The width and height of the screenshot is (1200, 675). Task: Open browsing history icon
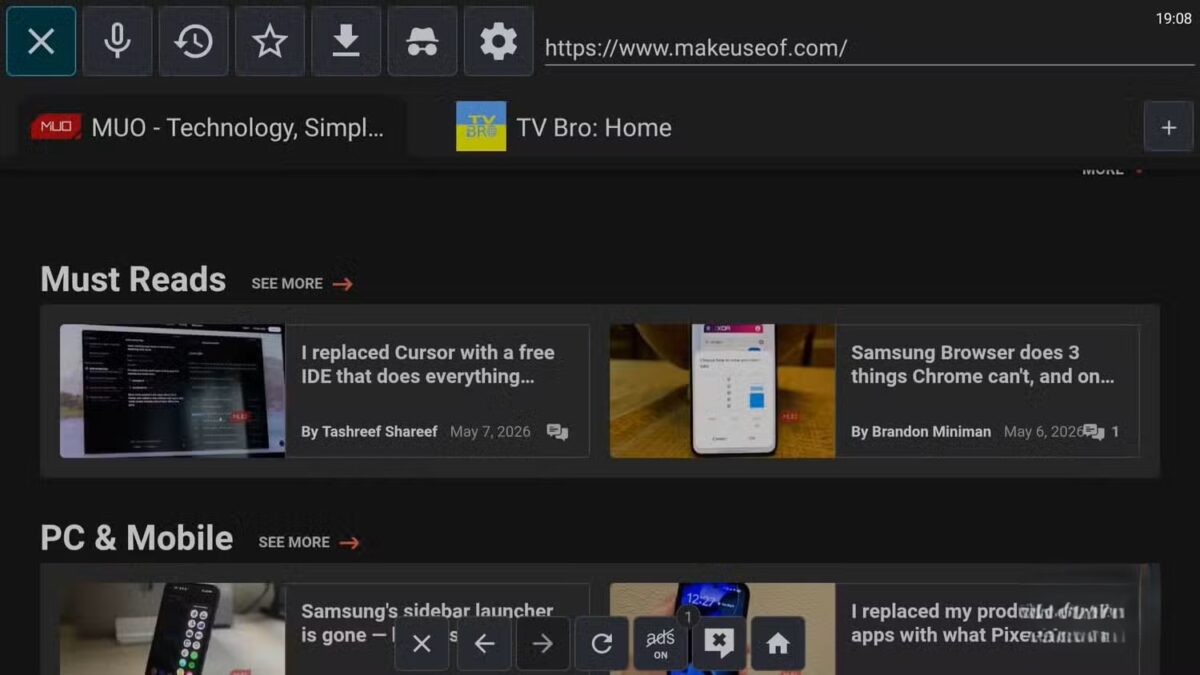click(194, 41)
